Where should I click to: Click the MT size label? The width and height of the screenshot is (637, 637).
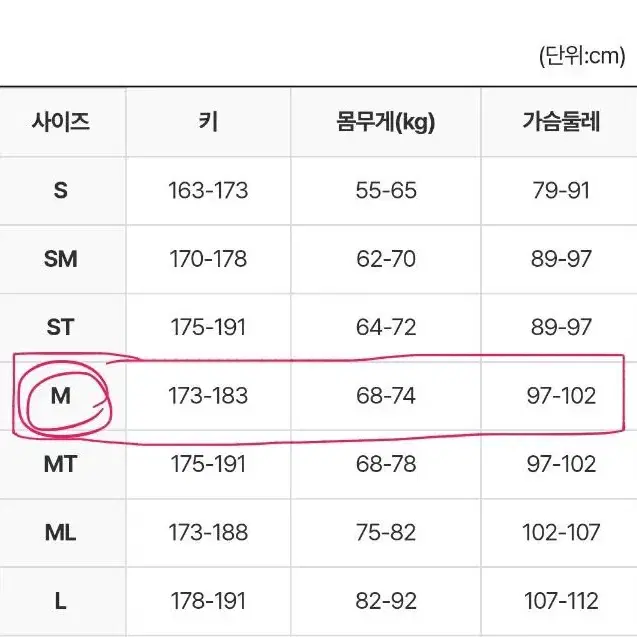(61, 464)
